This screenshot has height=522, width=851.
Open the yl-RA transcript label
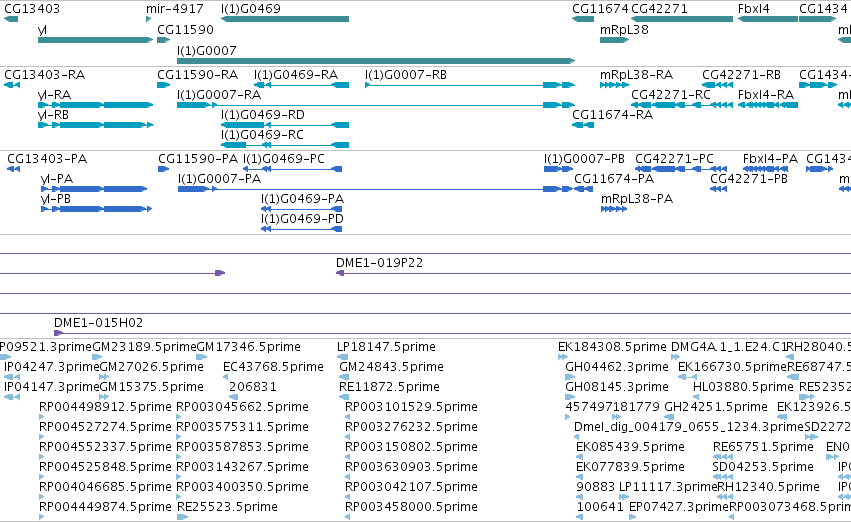(x=54, y=95)
